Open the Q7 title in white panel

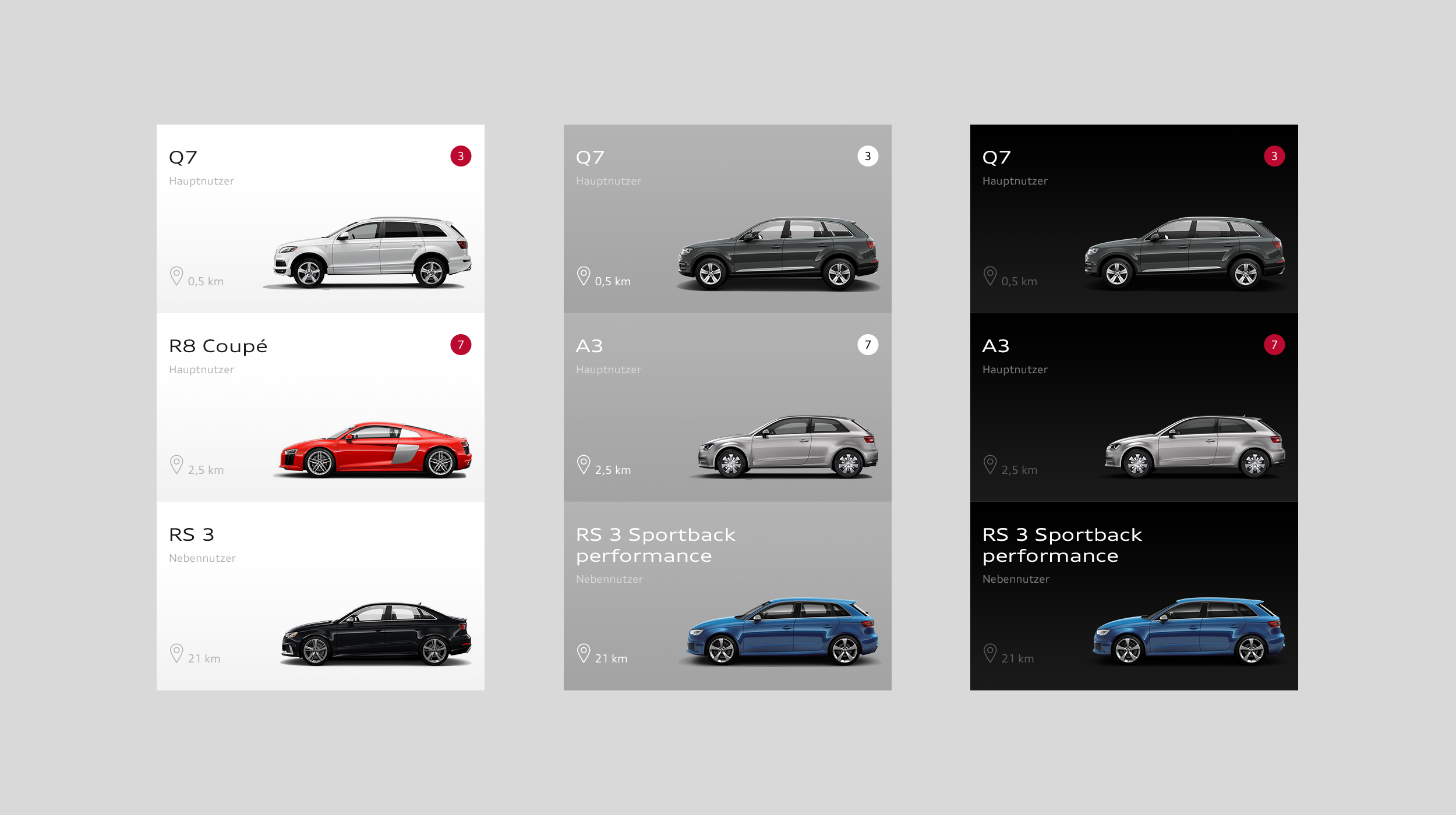183,158
